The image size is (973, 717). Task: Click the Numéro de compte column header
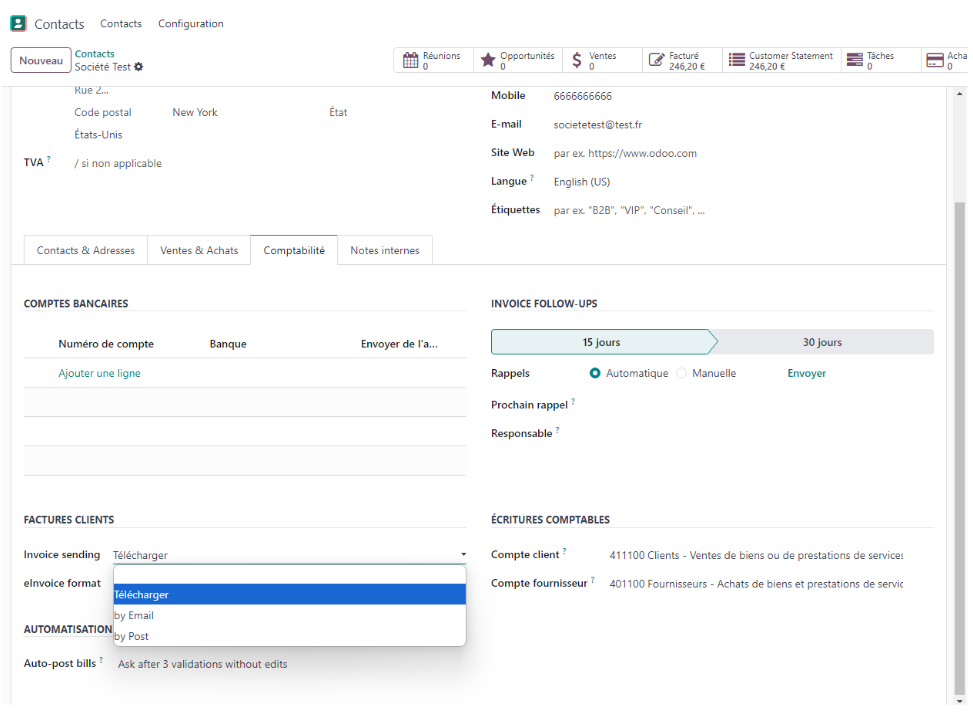(106, 344)
